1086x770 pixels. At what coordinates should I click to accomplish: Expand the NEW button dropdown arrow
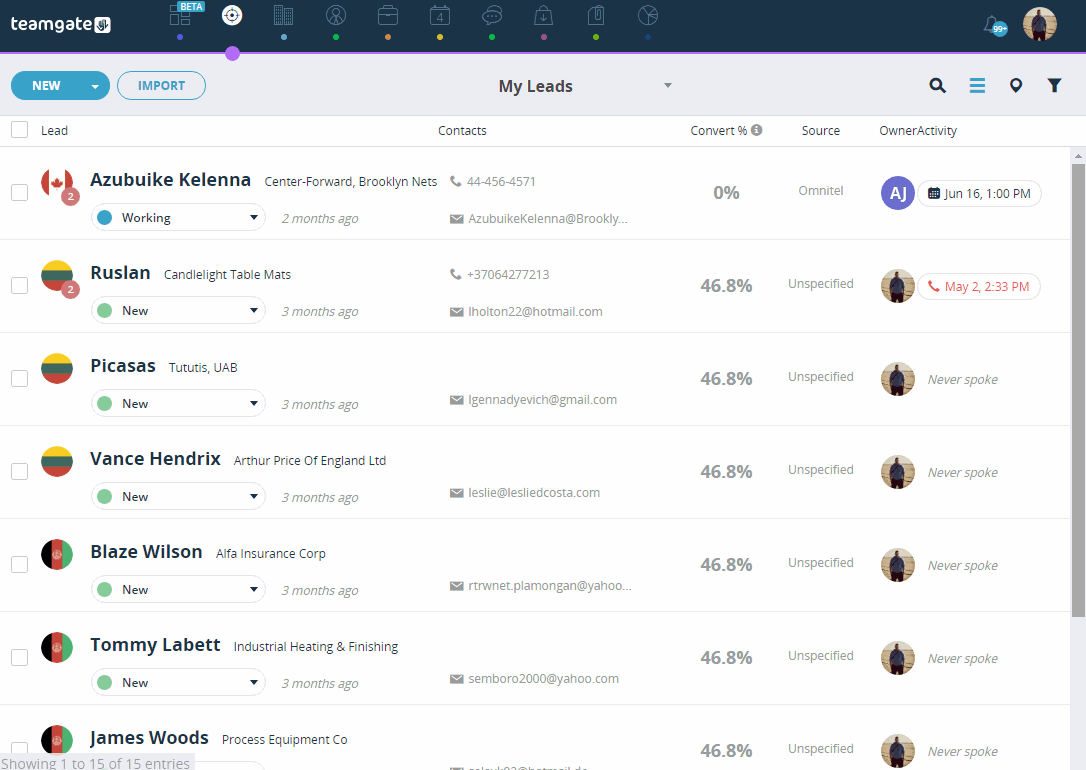[x=95, y=86]
